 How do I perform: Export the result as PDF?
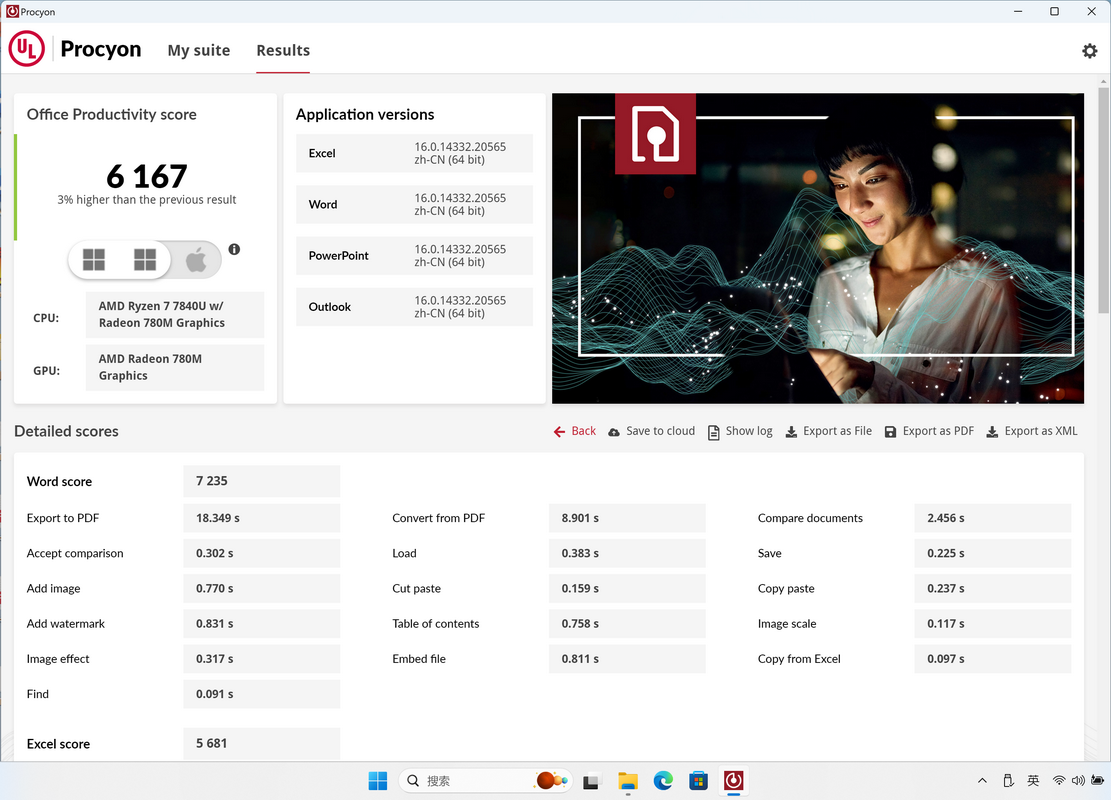click(x=930, y=431)
